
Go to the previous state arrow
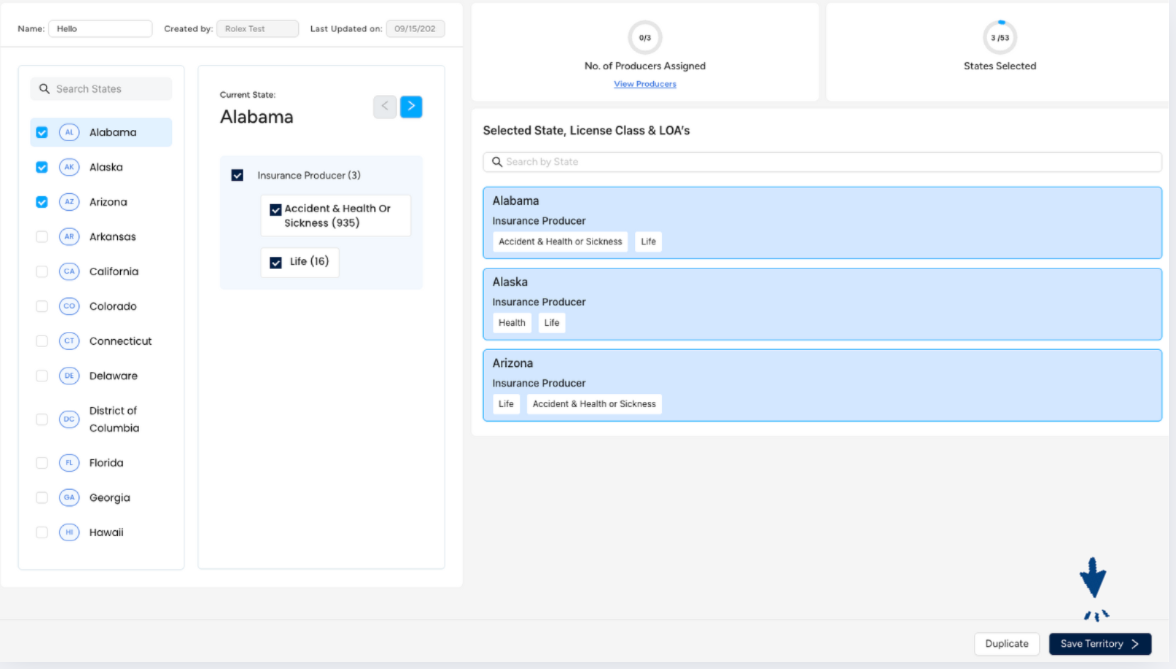click(x=385, y=107)
